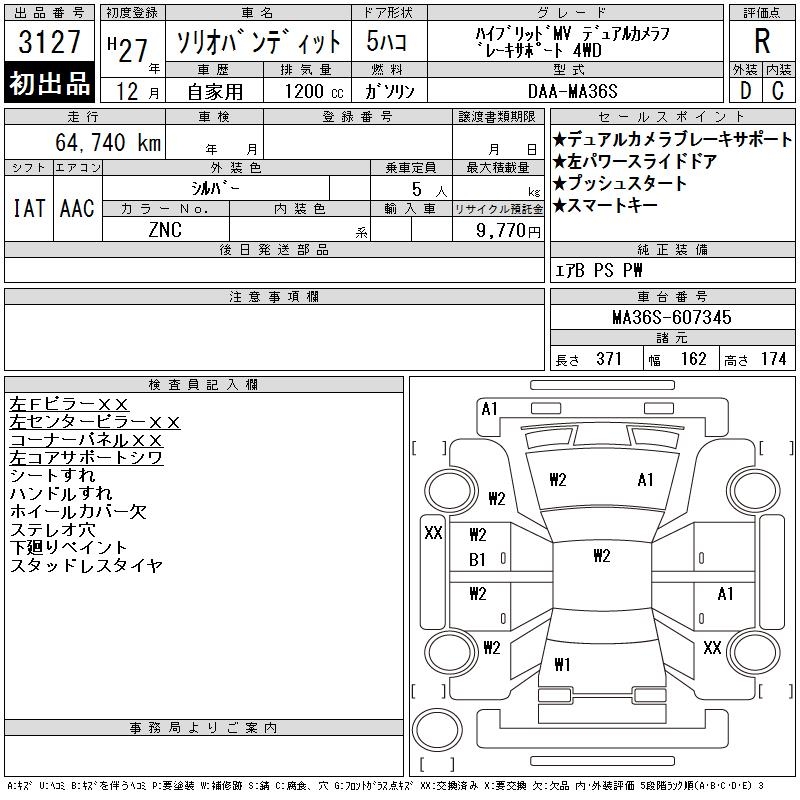Click the W2 mark on the car roof
Image resolution: width=800 pixels, height=800 pixels.
[601, 556]
